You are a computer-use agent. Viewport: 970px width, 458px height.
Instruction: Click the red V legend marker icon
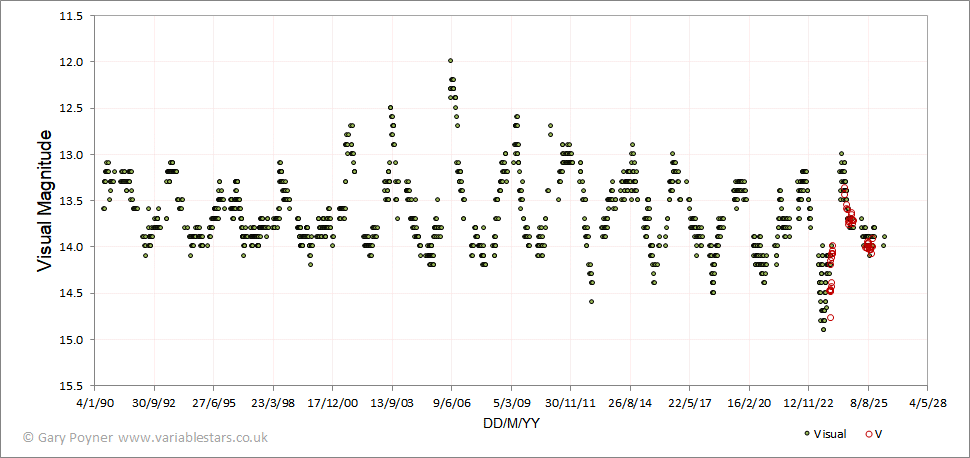point(869,434)
